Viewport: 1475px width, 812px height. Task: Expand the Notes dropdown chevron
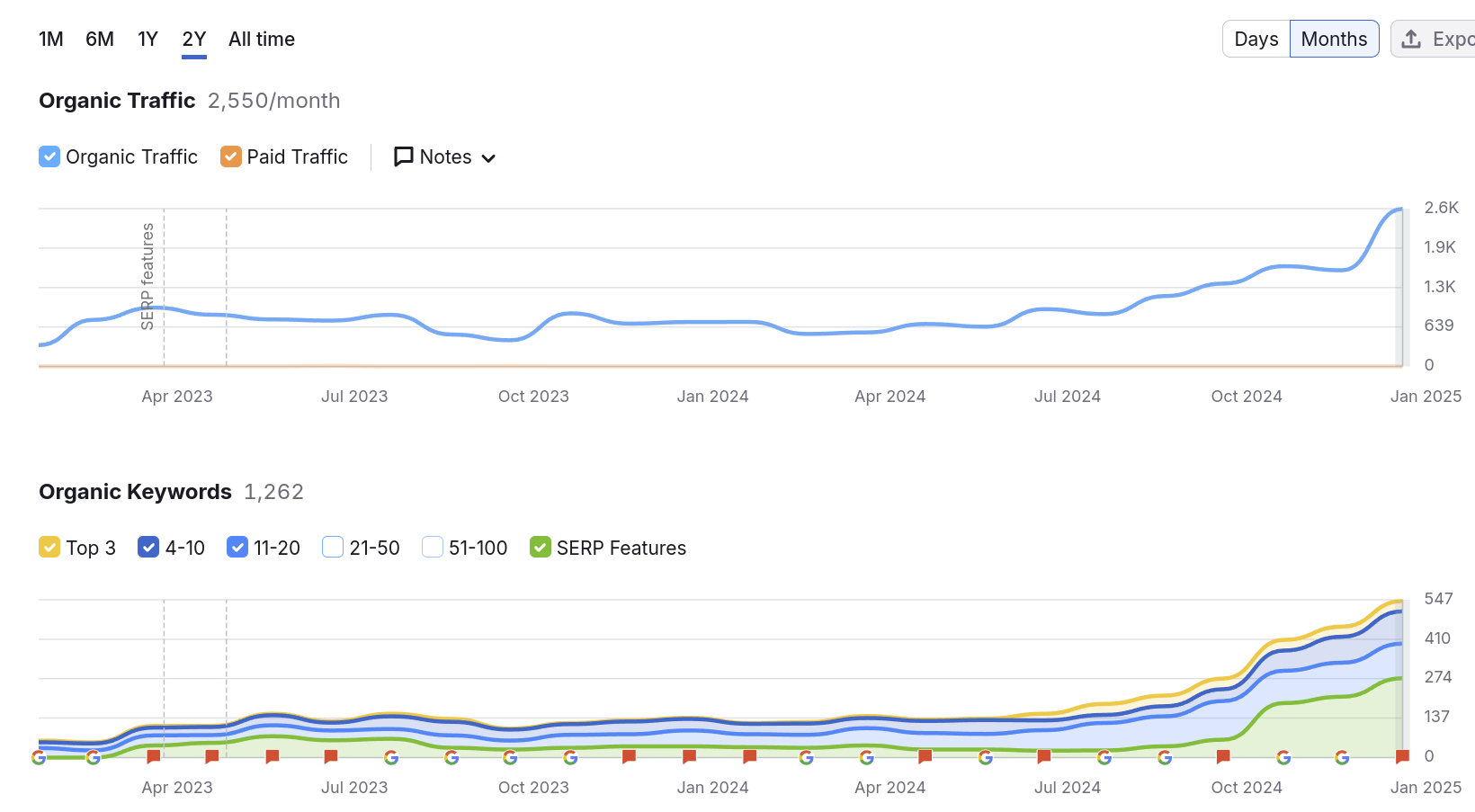click(488, 158)
